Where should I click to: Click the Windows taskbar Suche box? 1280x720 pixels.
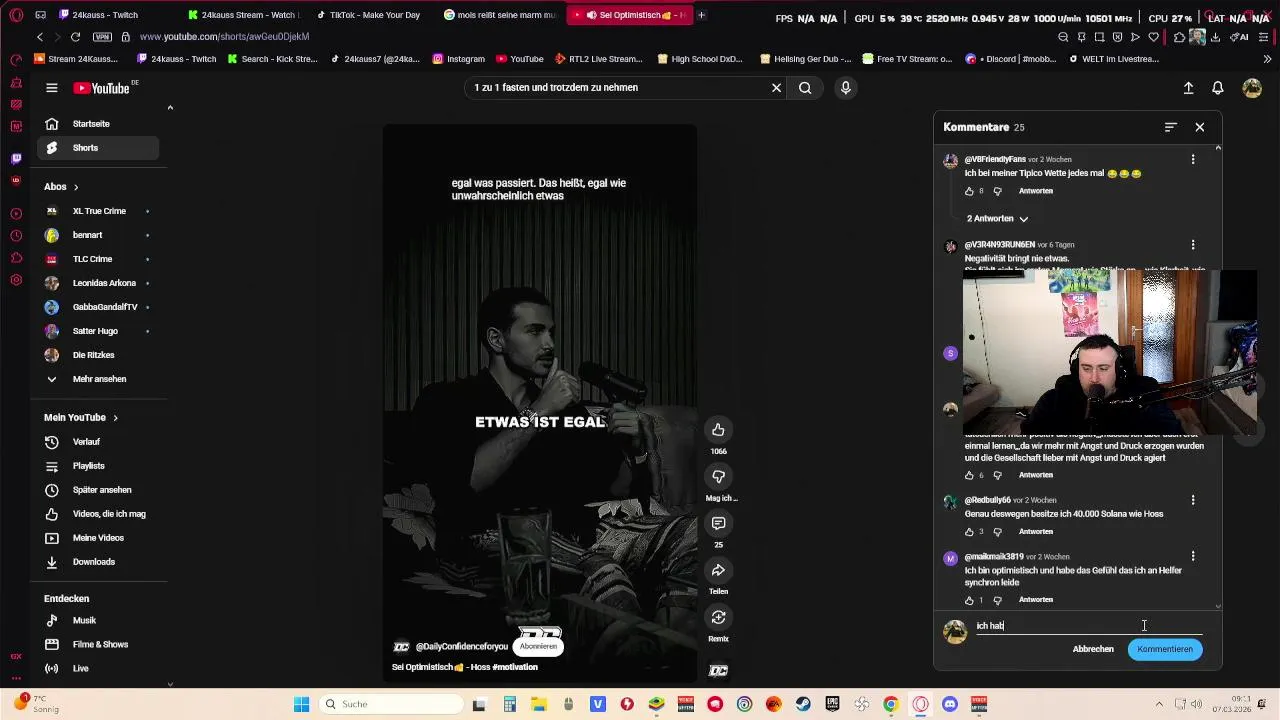pyautogui.click(x=390, y=704)
